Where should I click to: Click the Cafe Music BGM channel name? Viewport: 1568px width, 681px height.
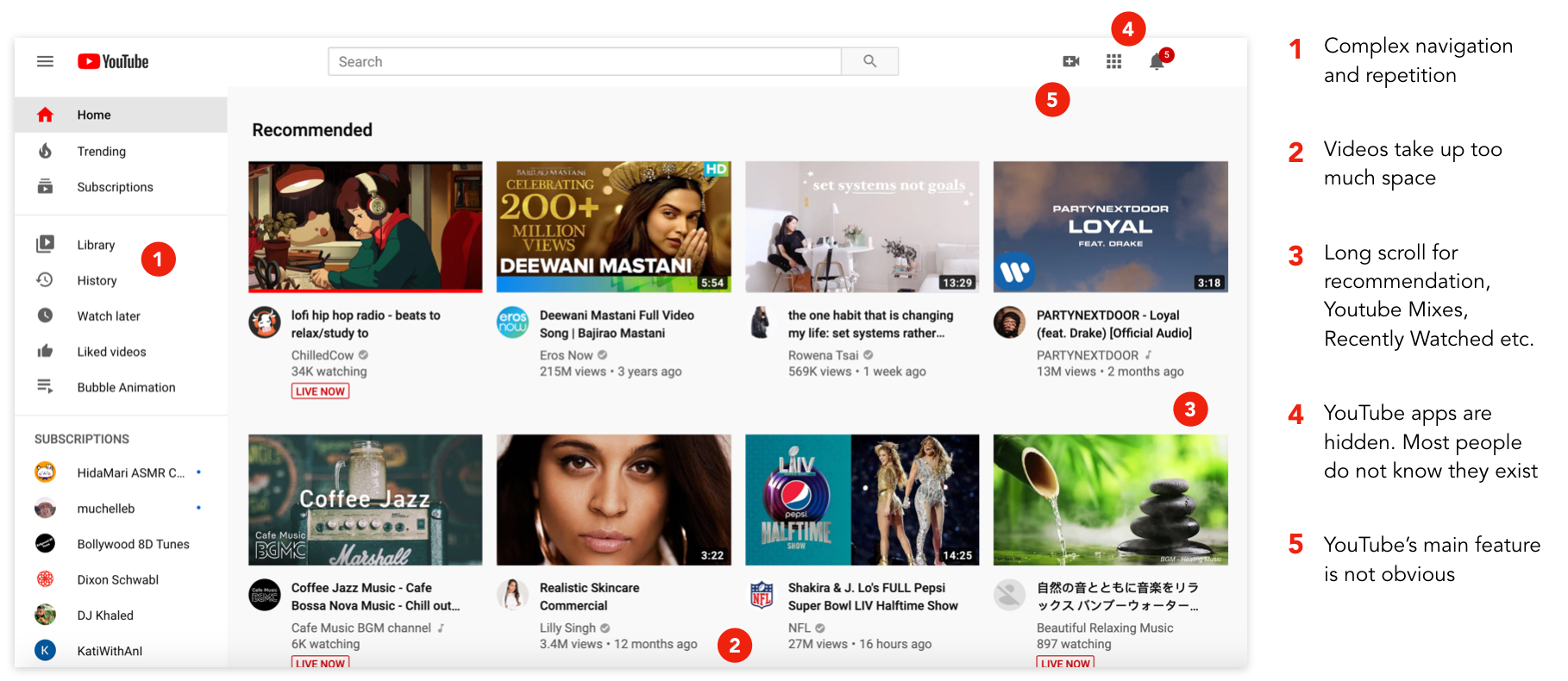(x=361, y=628)
